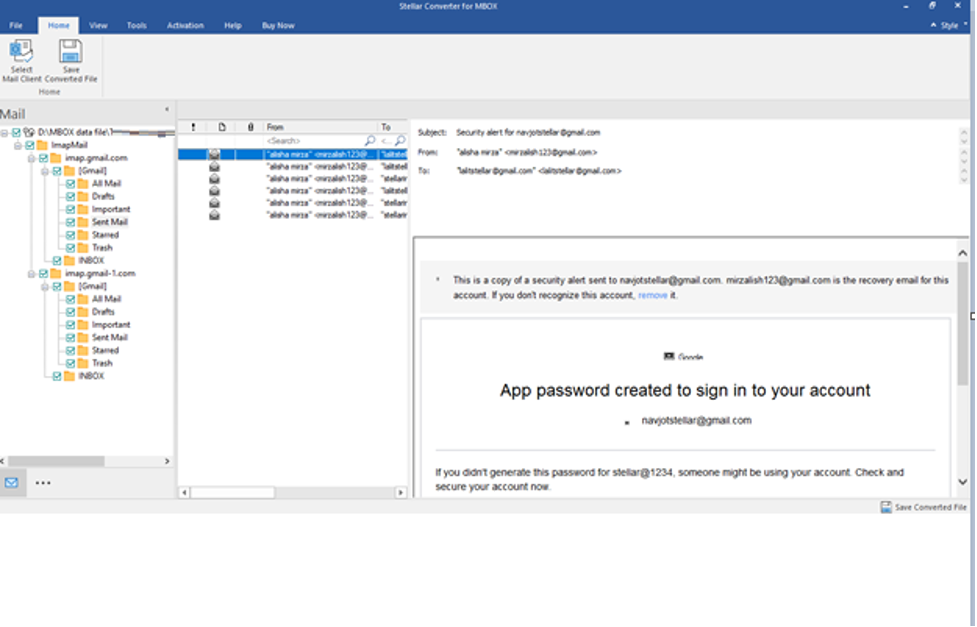The height and width of the screenshot is (627, 977).
Task: Open the three-dots more options button
Action: click(x=43, y=483)
